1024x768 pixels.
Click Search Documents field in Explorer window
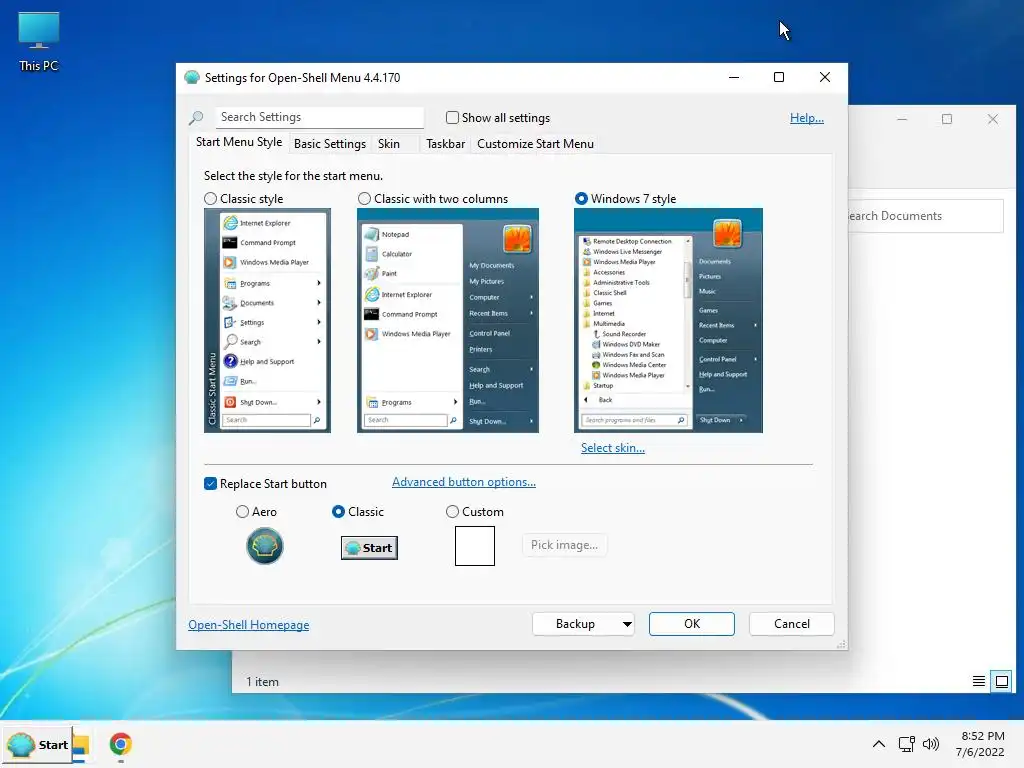point(925,216)
